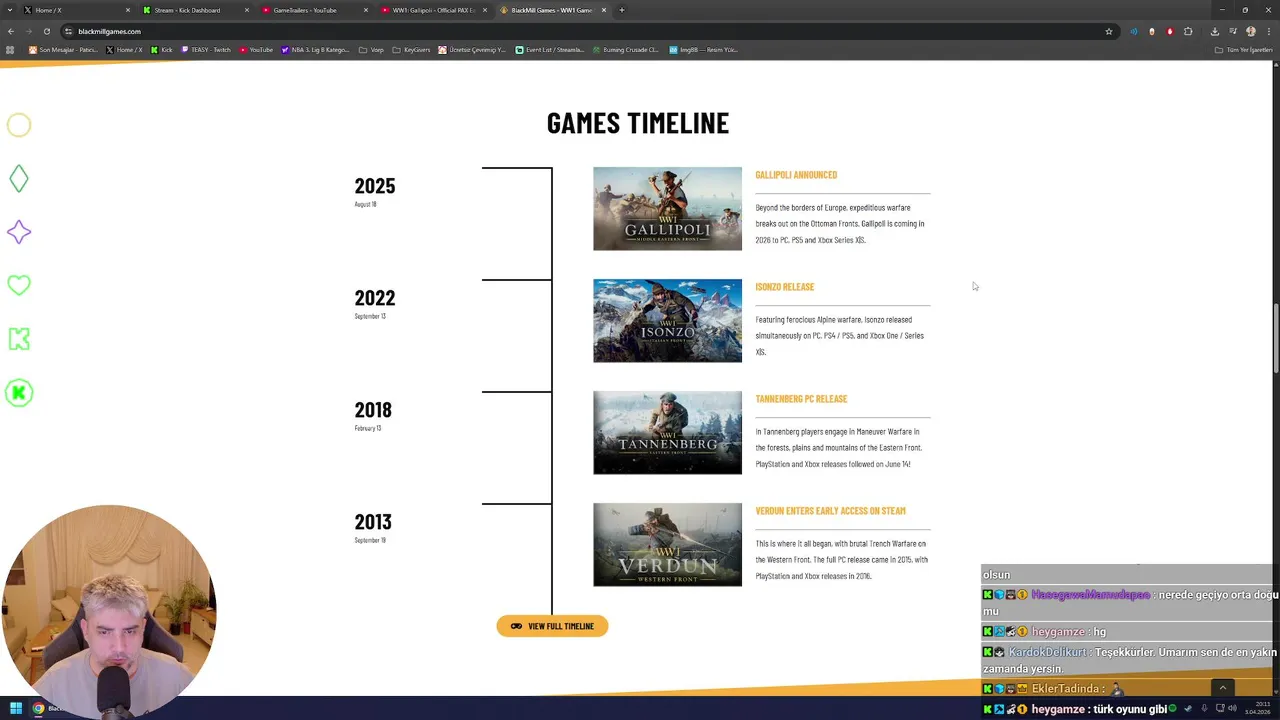
Task: View site information icon in address bar
Action: [x=68, y=31]
